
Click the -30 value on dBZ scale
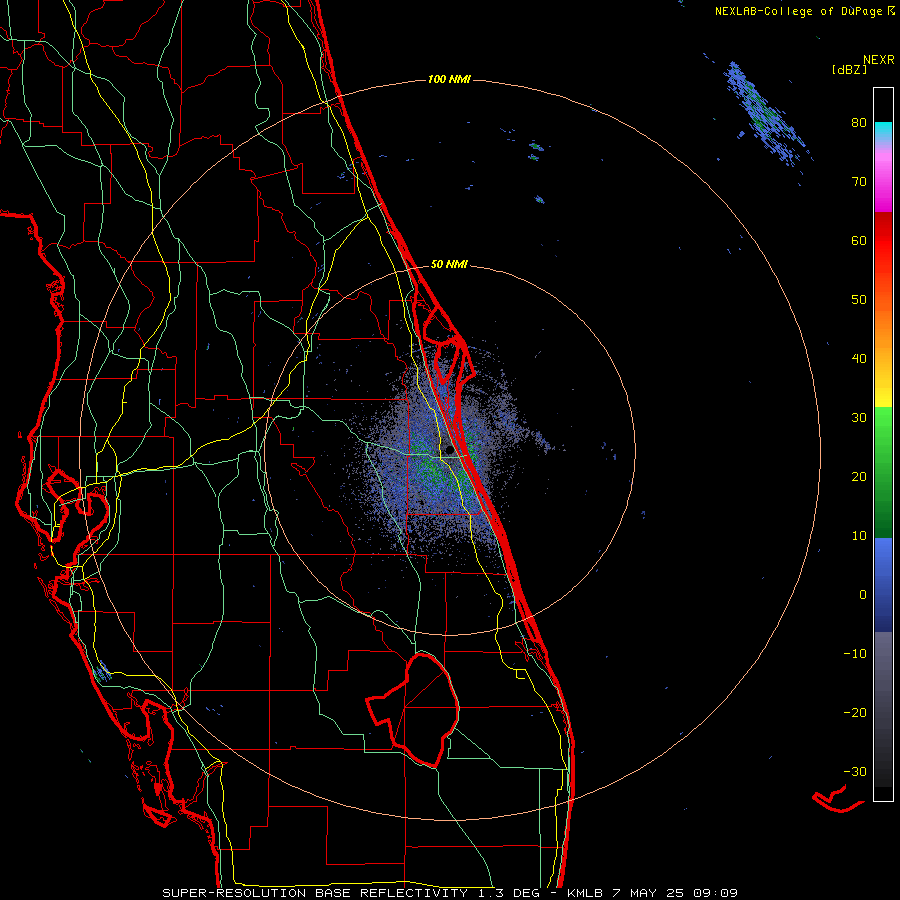pos(855,771)
